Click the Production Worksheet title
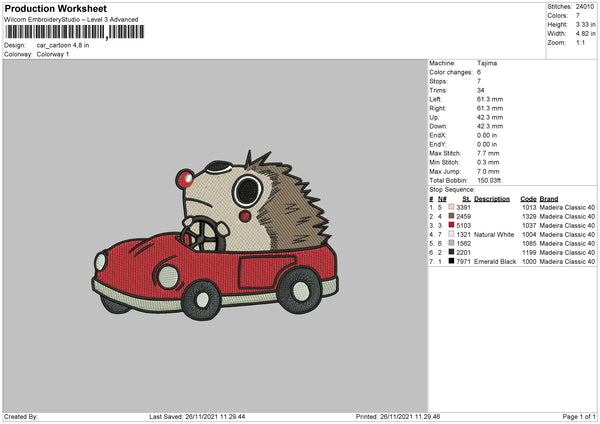This screenshot has height=424, width=600. click(55, 9)
